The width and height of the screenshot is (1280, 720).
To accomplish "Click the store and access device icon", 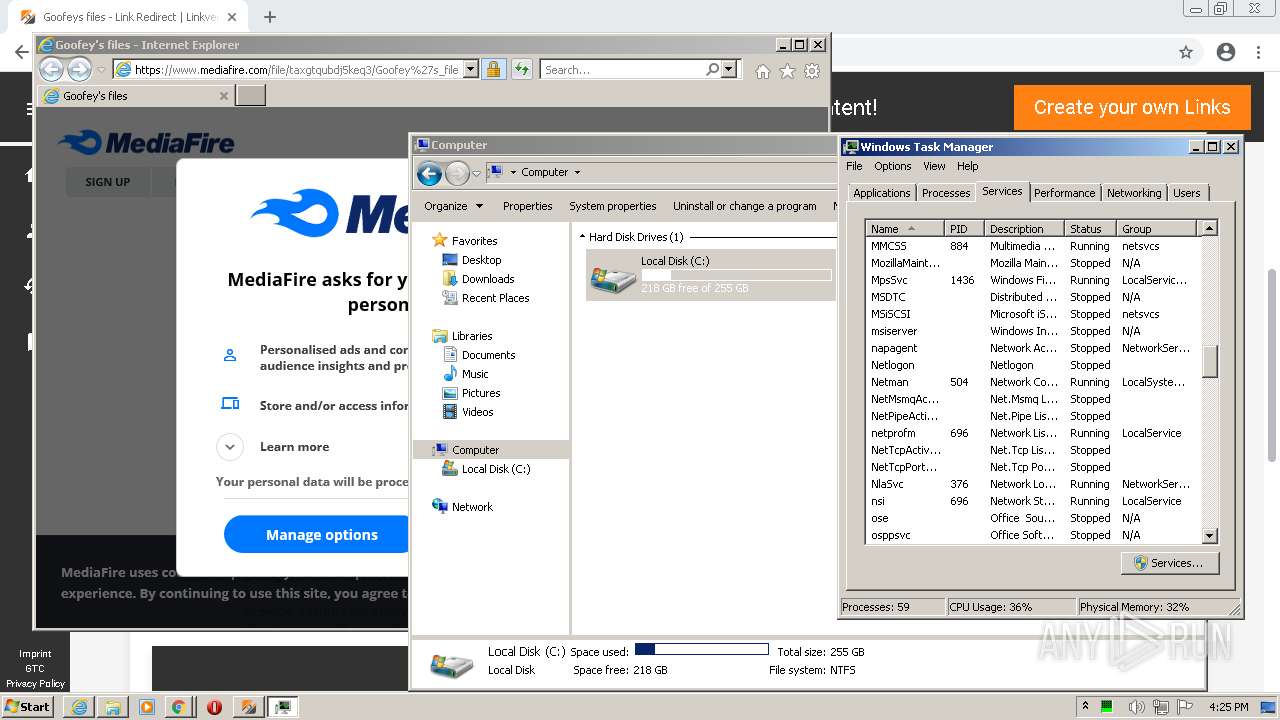I will 230,404.
